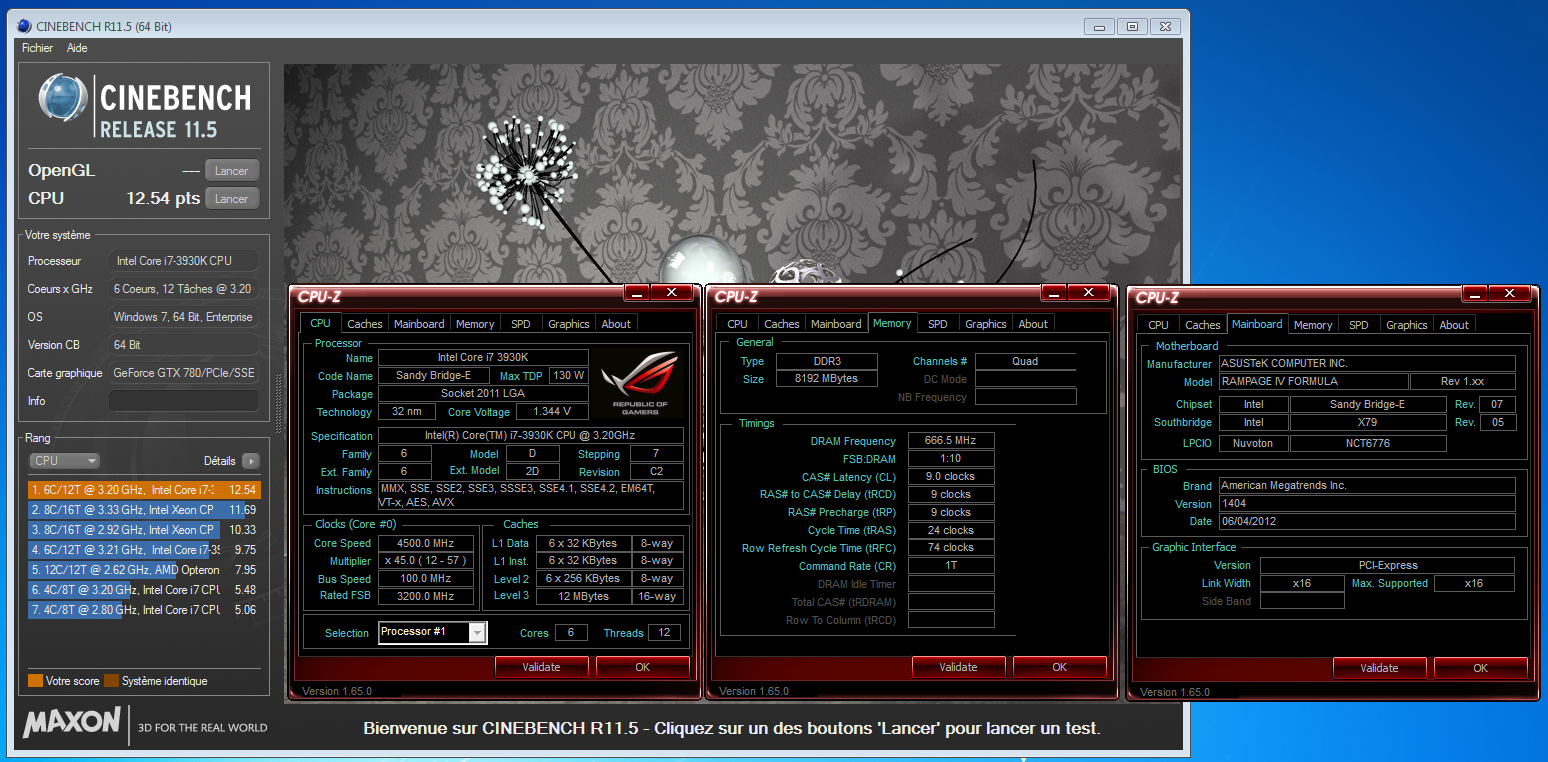Click the Republic of Gamers logo
Image resolution: width=1548 pixels, height=762 pixels.
[642, 384]
